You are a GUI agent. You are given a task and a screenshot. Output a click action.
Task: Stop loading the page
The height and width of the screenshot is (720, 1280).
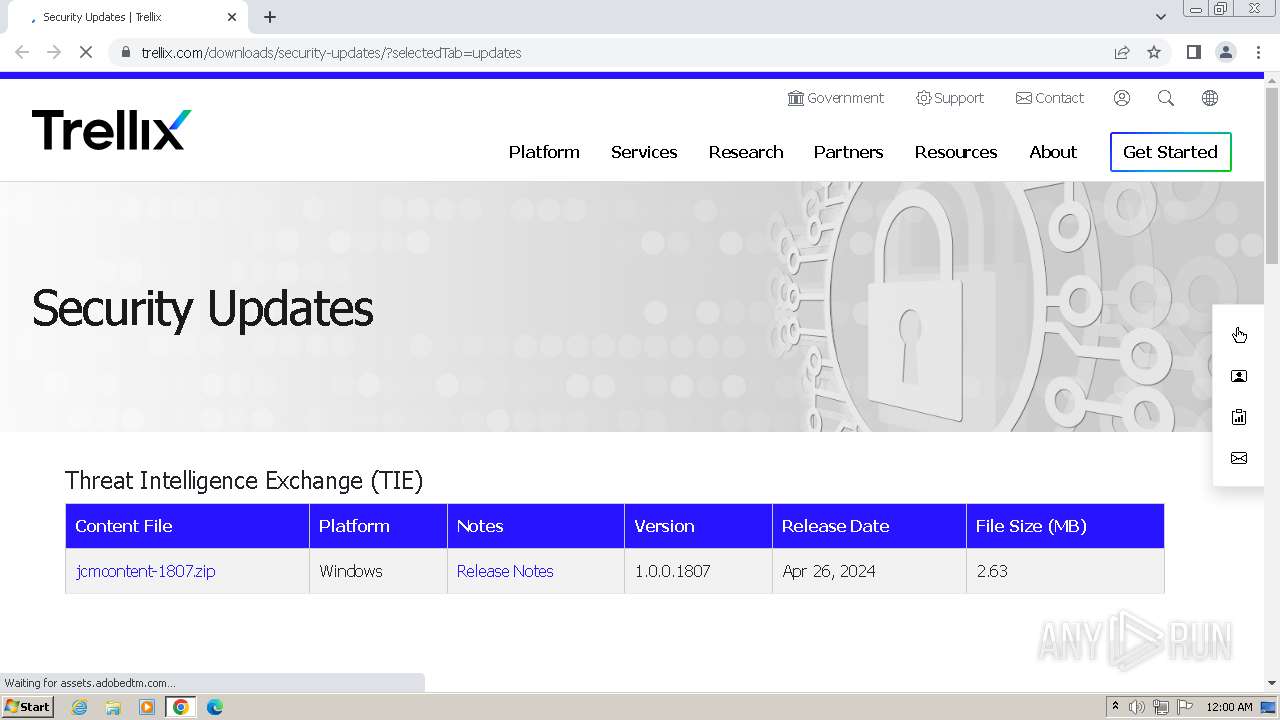86,52
